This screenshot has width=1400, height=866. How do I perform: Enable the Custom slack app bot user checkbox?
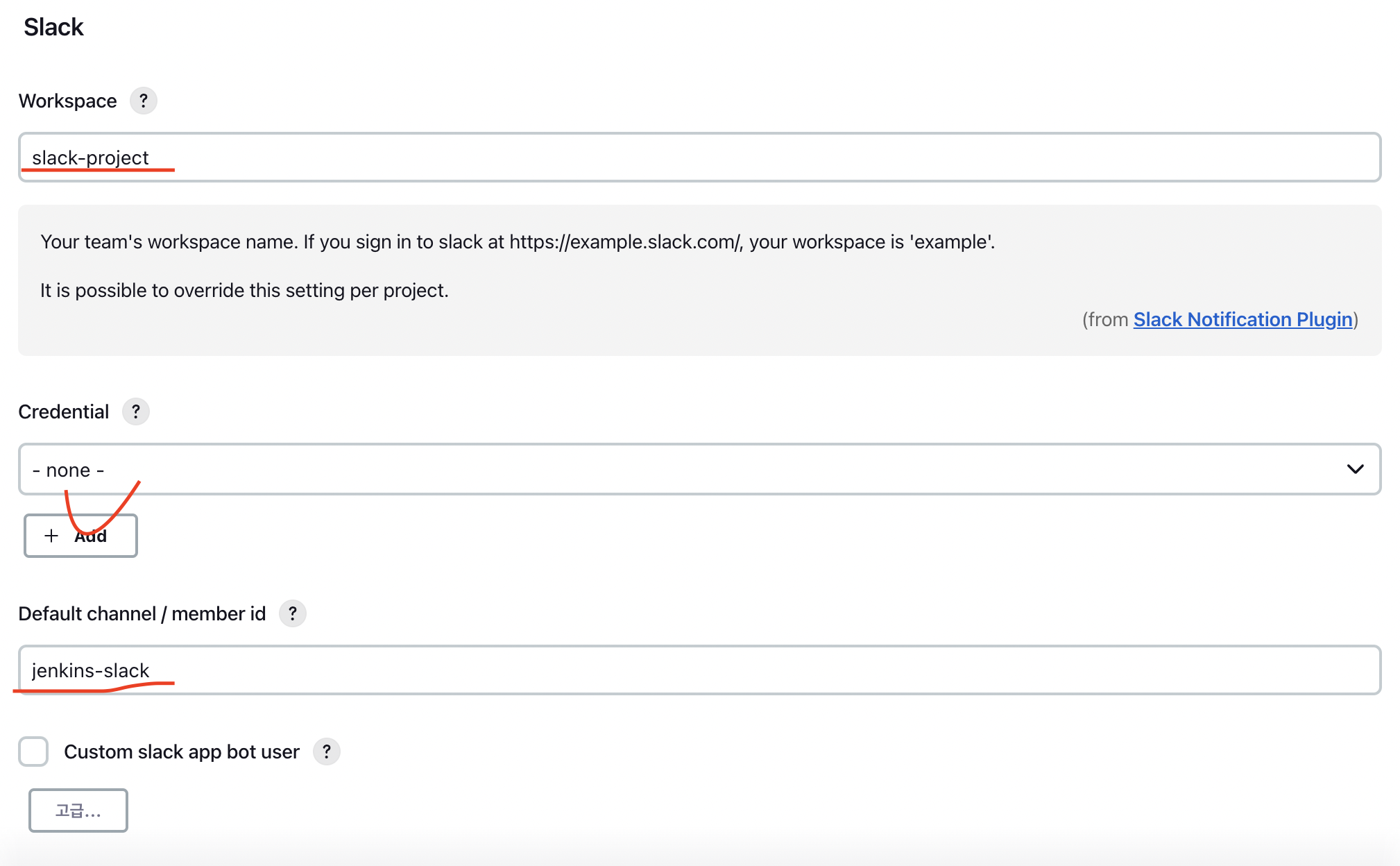coord(33,752)
